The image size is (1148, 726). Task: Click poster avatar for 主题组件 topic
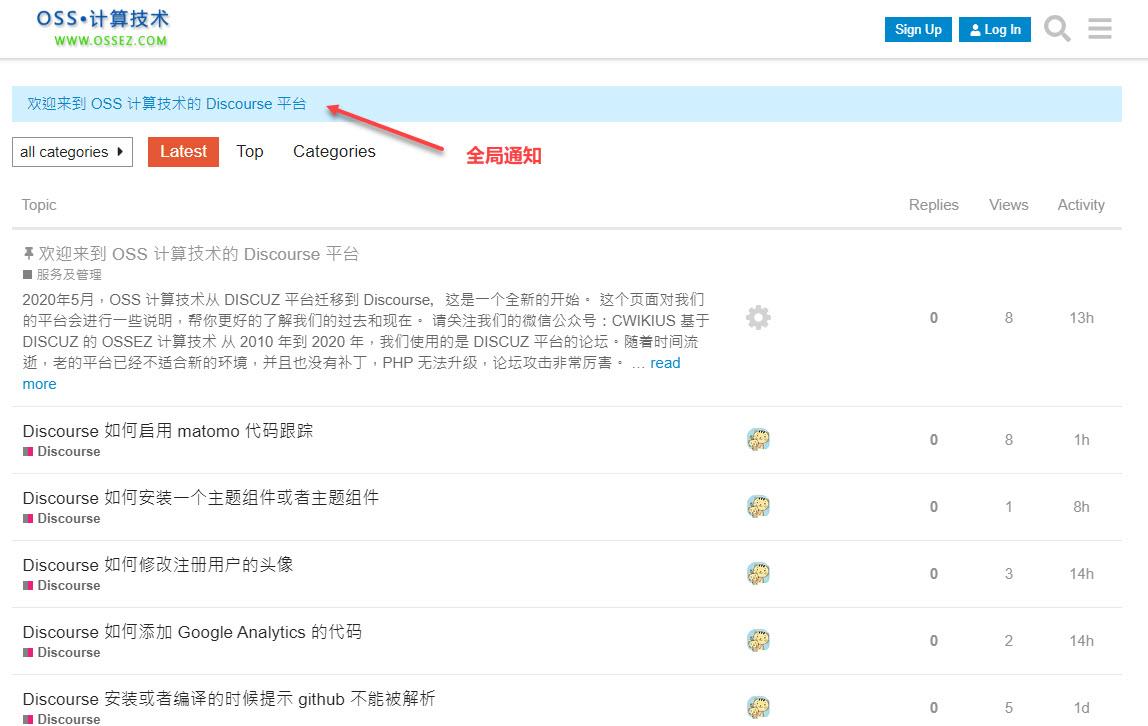click(758, 506)
